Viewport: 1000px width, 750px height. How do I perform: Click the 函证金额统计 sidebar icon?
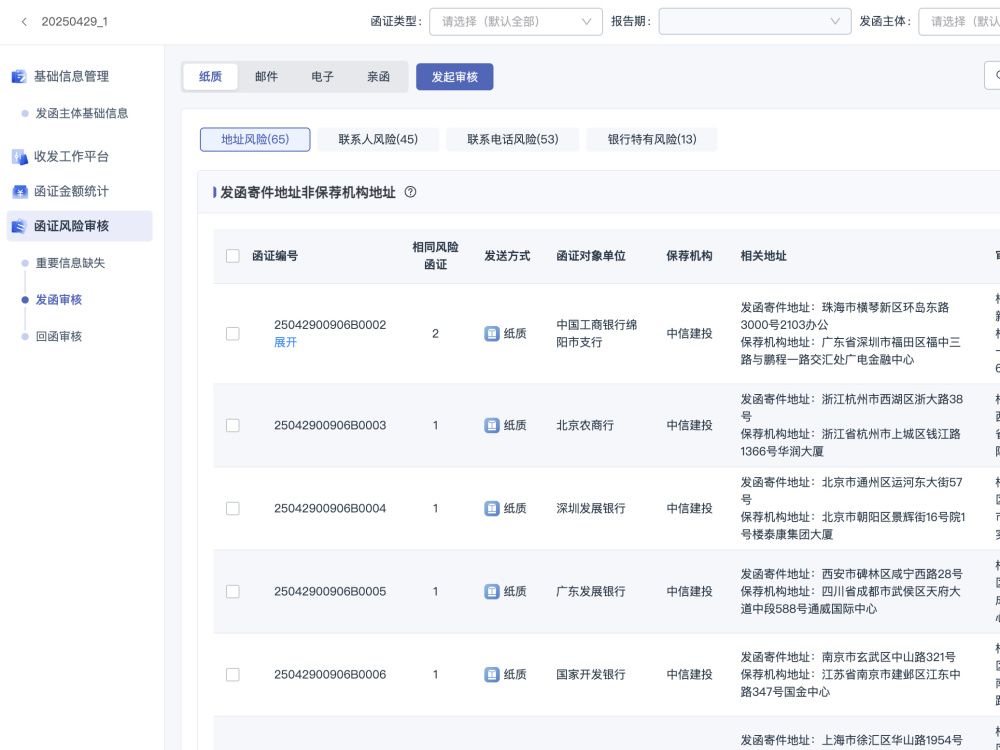click(x=19, y=191)
